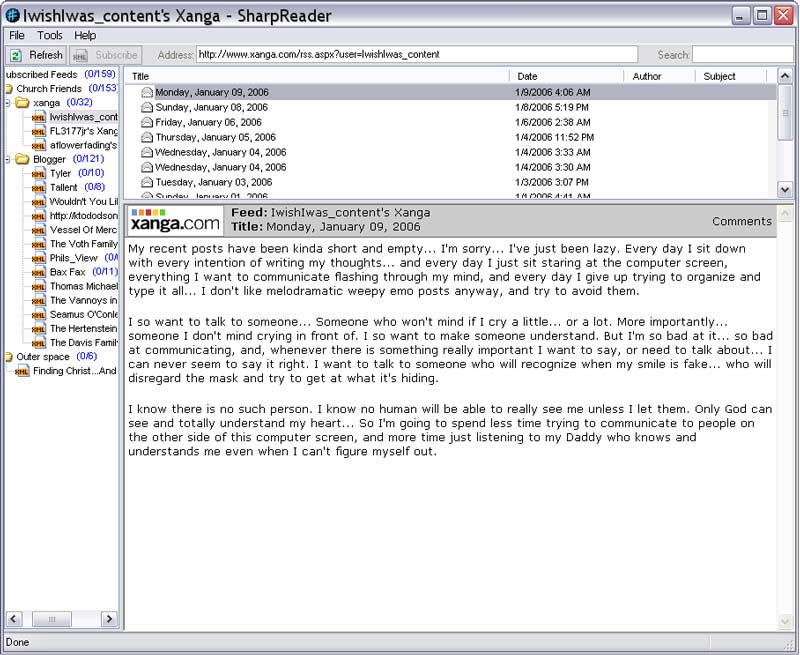Viewport: 800px width, 655px height.
Task: Open the Vessel Of Mercy feed
Action: point(83,230)
